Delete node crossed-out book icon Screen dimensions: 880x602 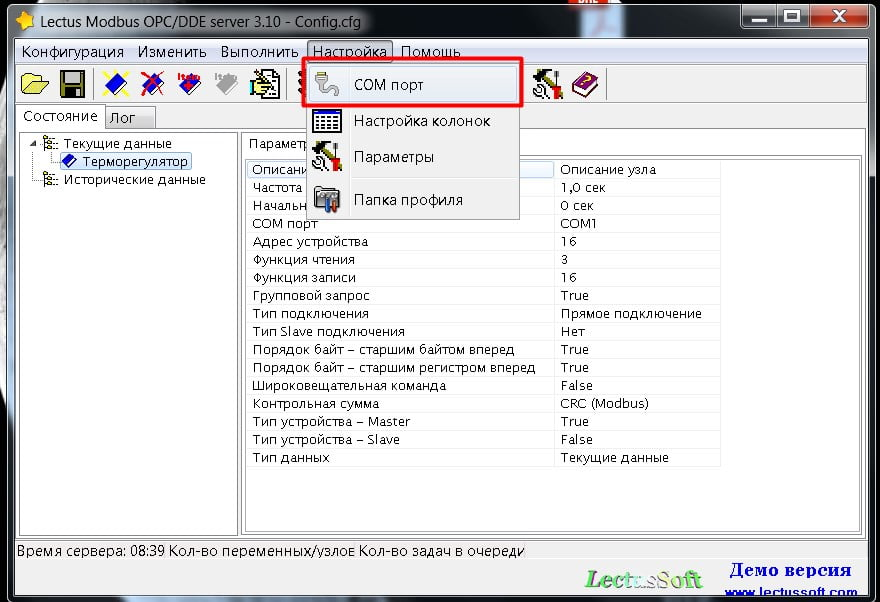point(152,84)
